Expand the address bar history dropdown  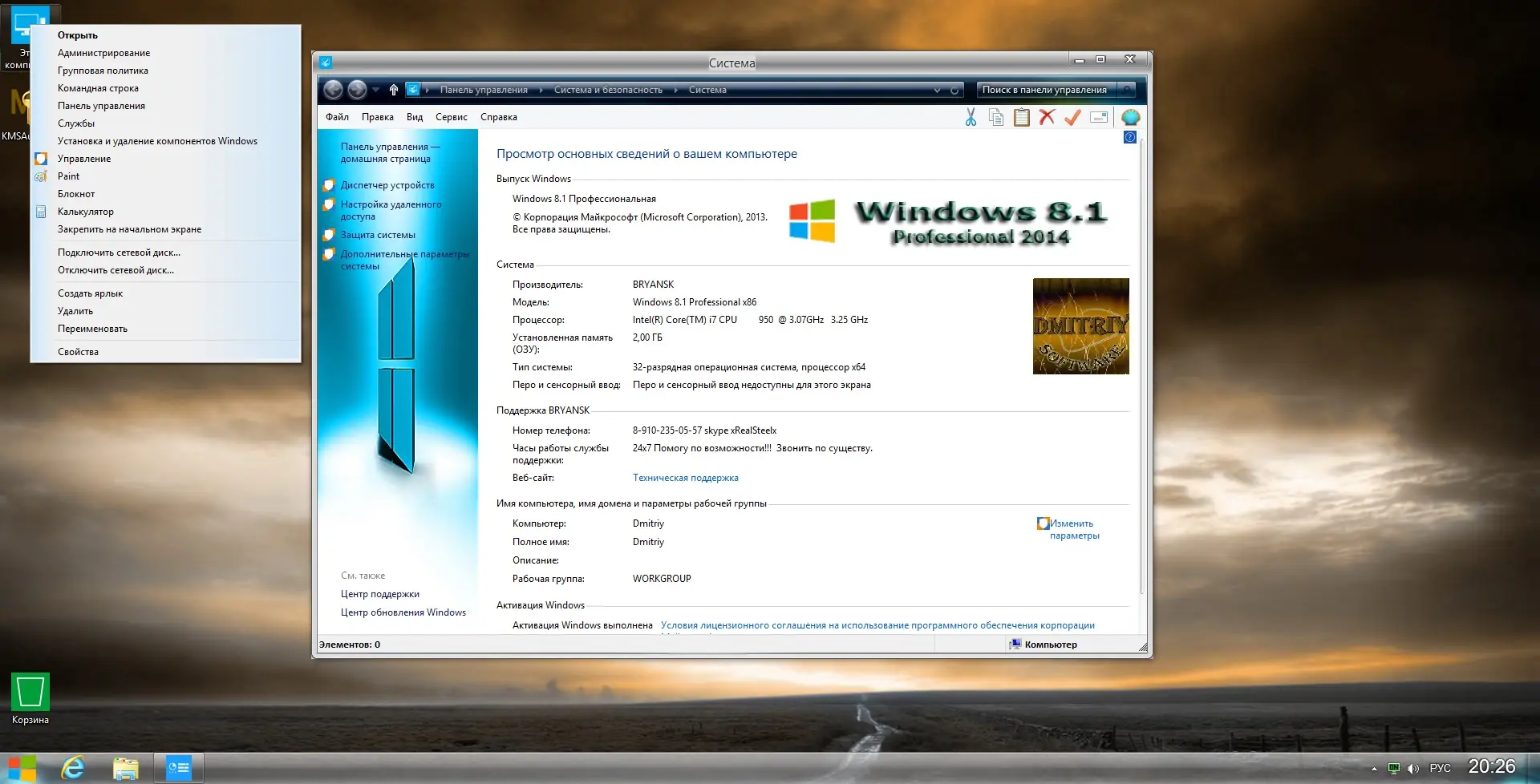click(937, 91)
